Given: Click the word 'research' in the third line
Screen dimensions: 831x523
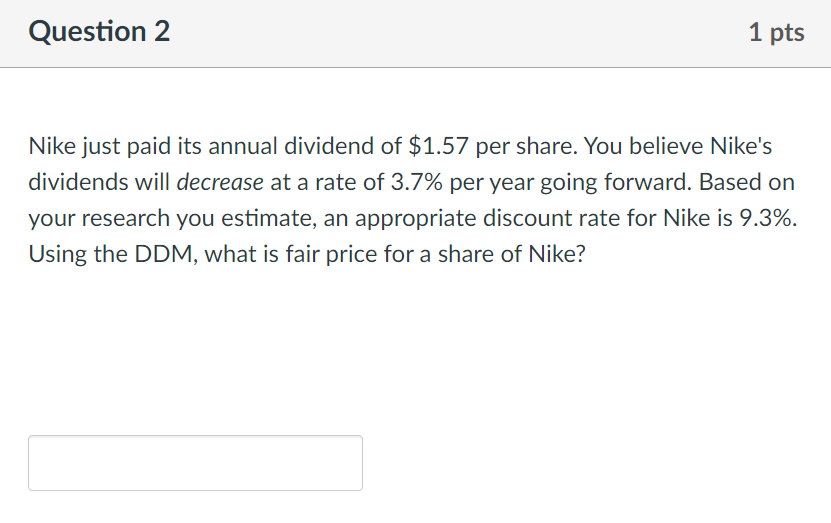Looking at the screenshot, I should click(126, 218).
